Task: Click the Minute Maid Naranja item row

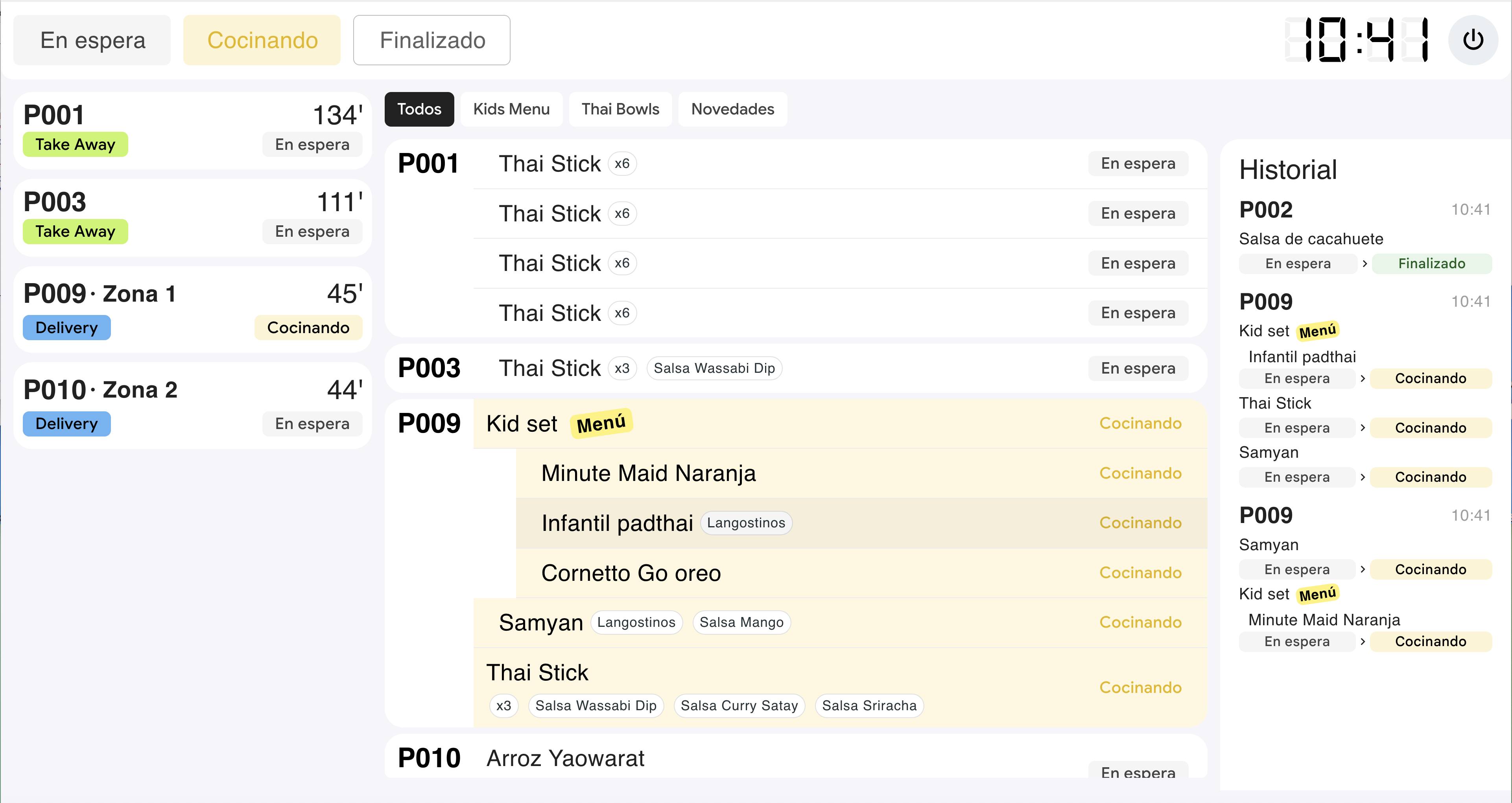Action: click(862, 473)
